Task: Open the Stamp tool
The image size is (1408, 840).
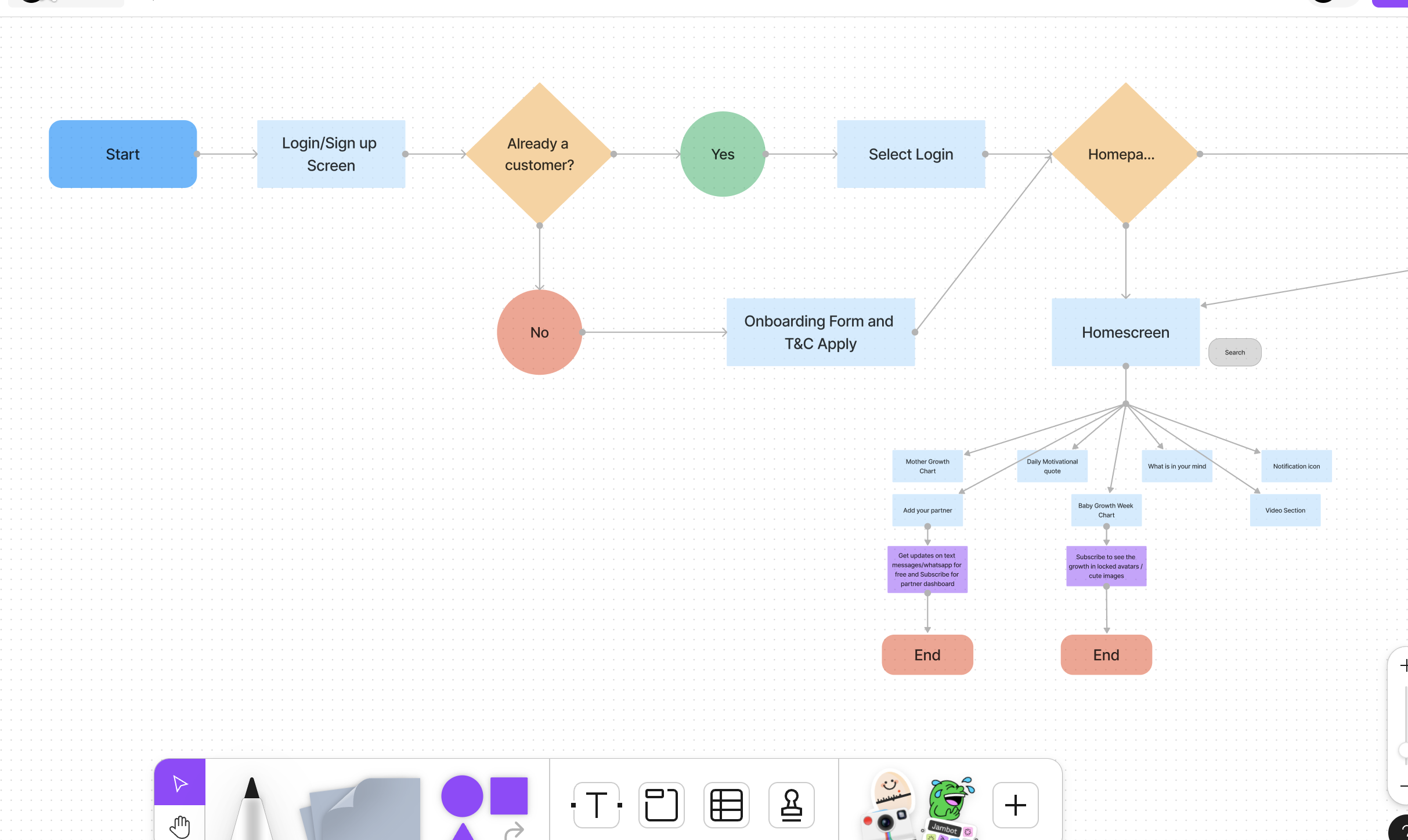Action: (792, 805)
